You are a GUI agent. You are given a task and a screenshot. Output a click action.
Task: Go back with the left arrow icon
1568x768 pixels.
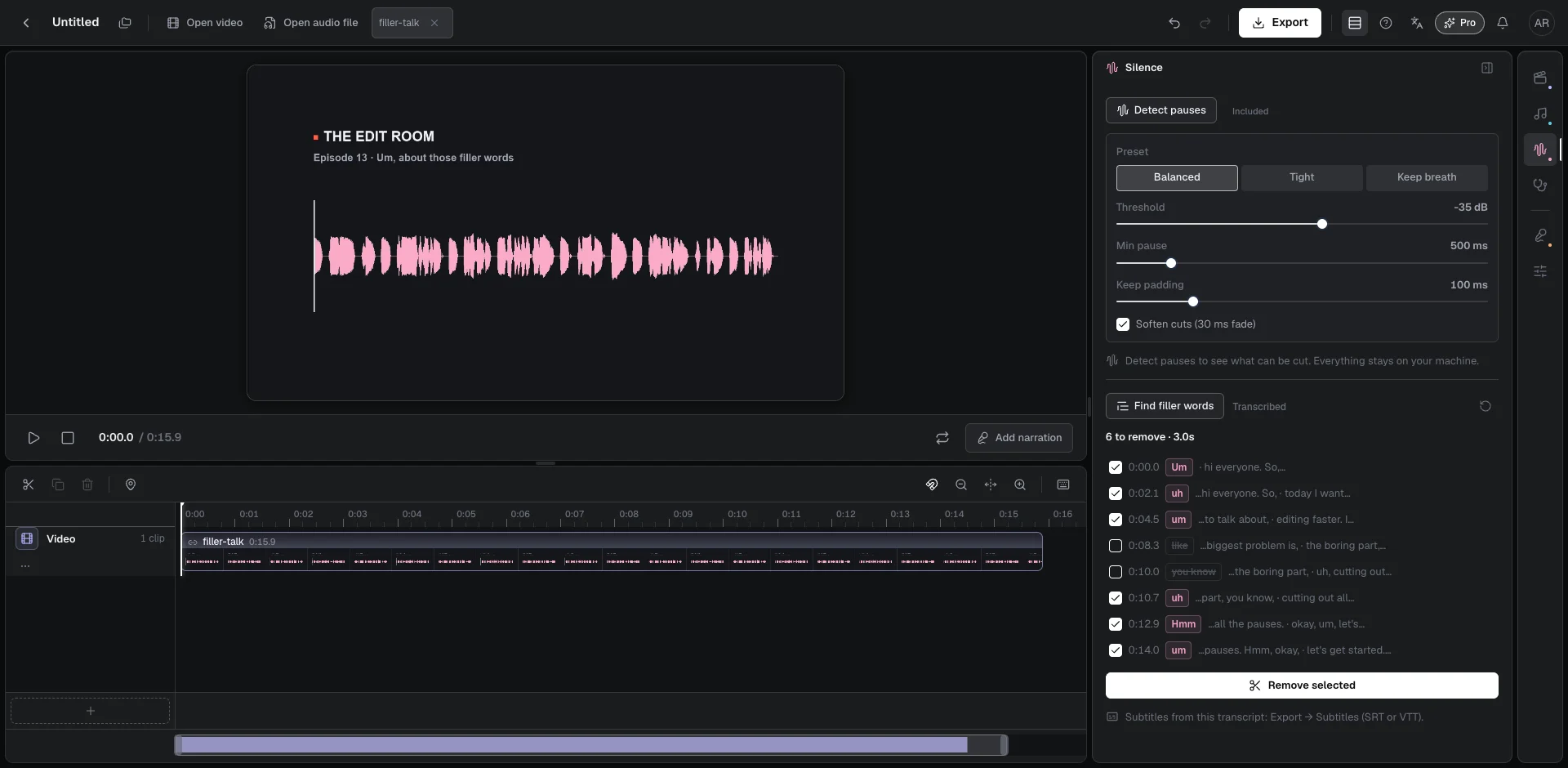pyautogui.click(x=26, y=23)
